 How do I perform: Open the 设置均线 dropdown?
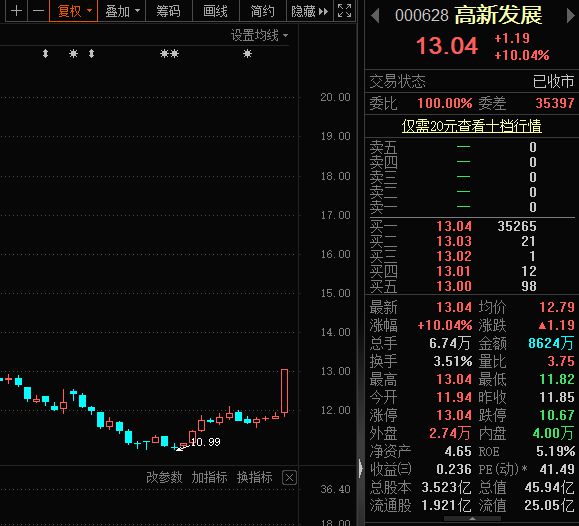(260, 35)
